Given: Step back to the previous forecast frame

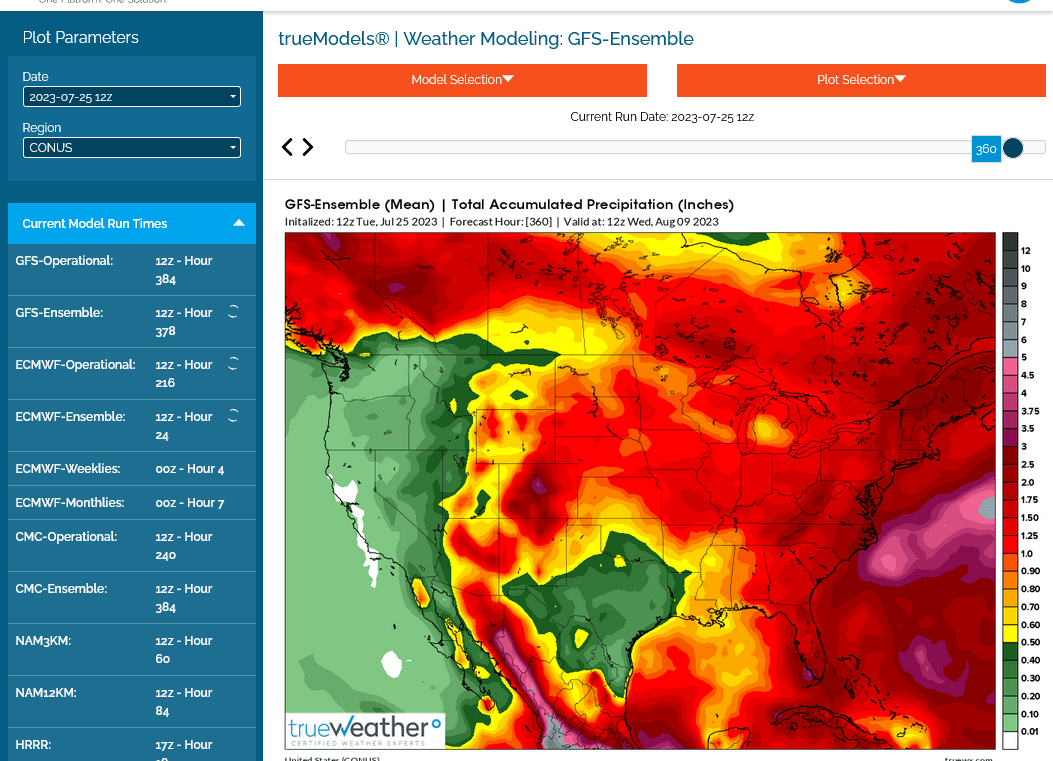Looking at the screenshot, I should tap(287, 147).
